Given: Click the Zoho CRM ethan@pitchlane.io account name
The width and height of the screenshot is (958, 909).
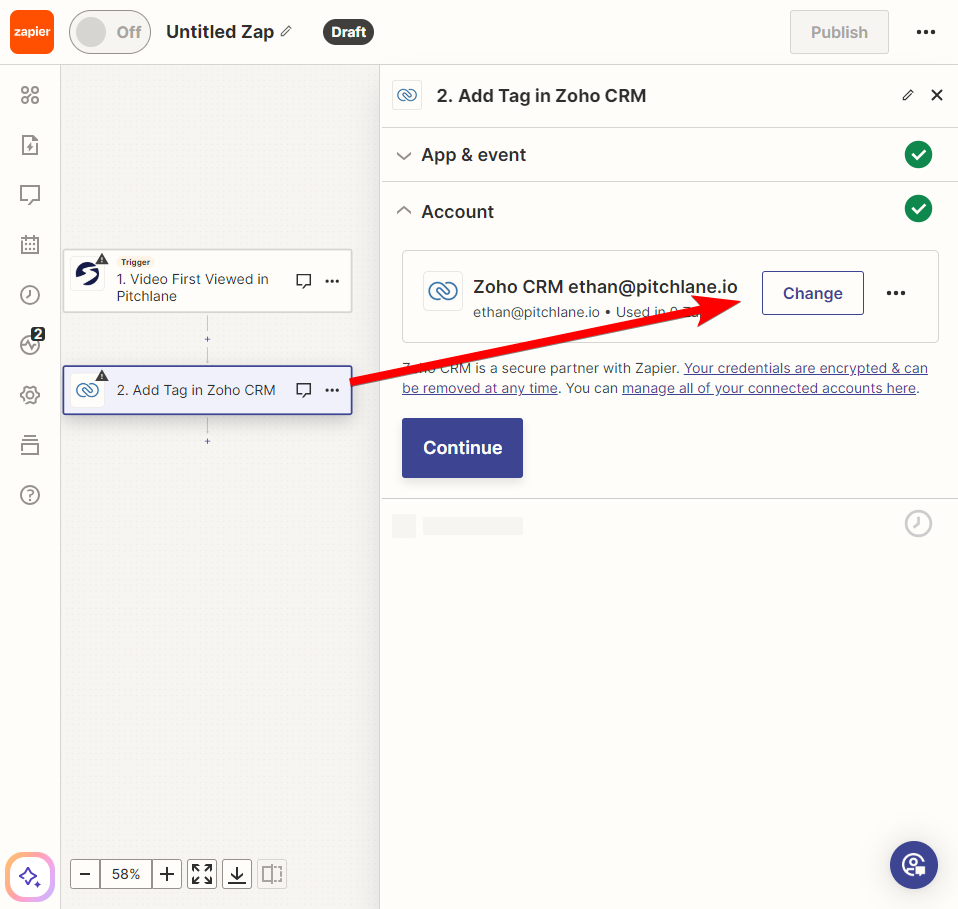Looking at the screenshot, I should click(605, 287).
